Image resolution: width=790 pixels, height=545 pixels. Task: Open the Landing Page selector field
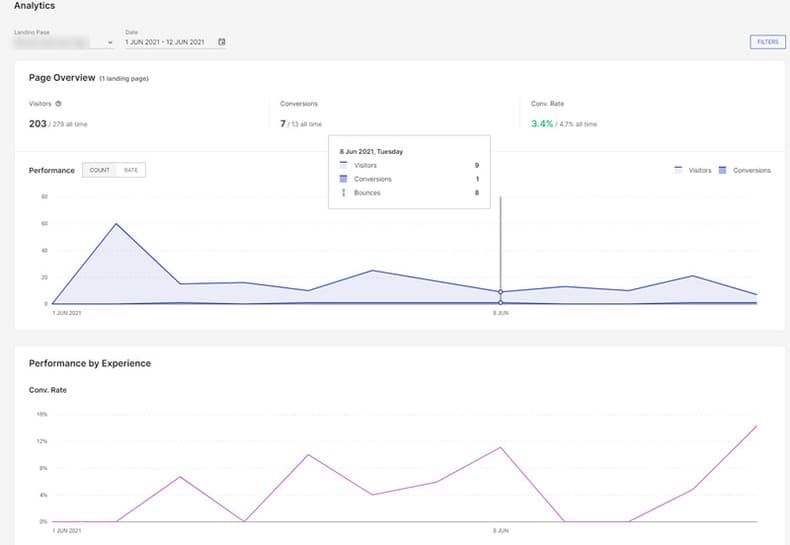pyautogui.click(x=64, y=43)
